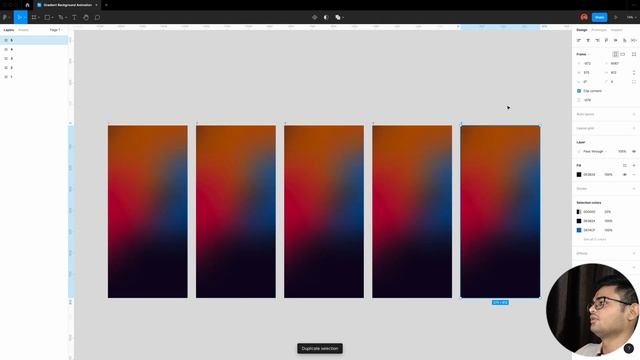640x360 pixels.
Task: Align selection to right
Action: point(597,40)
